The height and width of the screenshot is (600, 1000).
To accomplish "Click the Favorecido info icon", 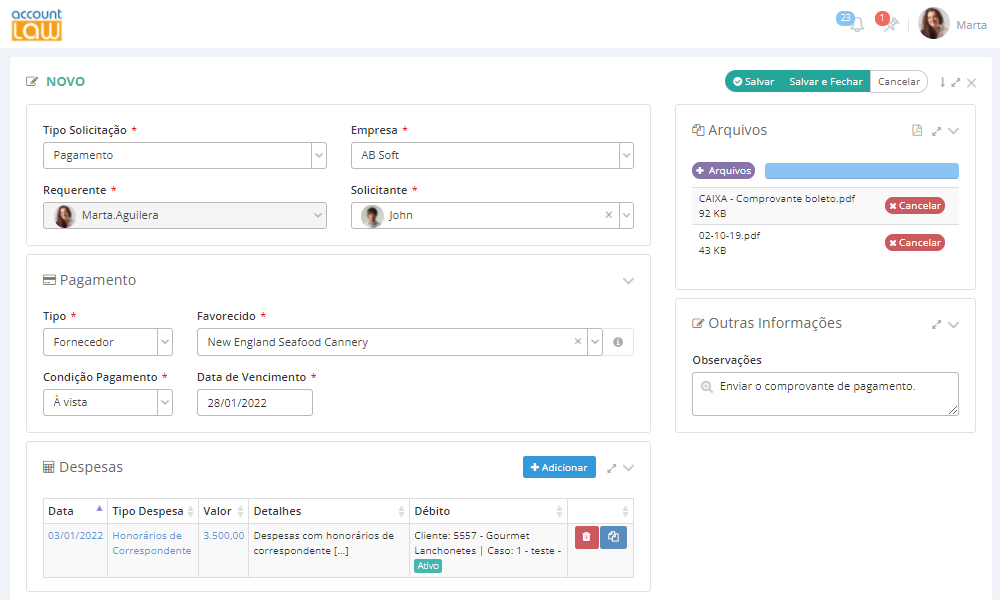I will click(618, 342).
